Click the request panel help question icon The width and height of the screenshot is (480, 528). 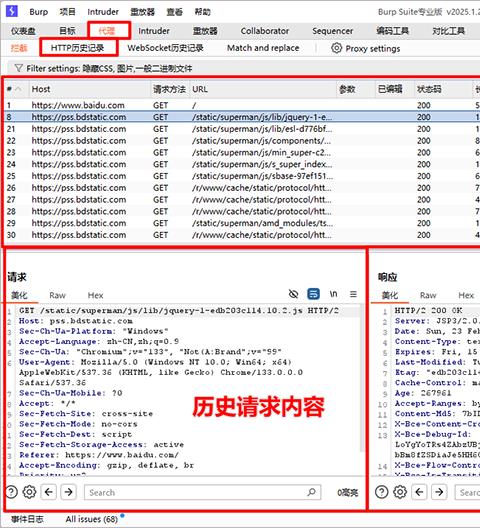[11, 492]
